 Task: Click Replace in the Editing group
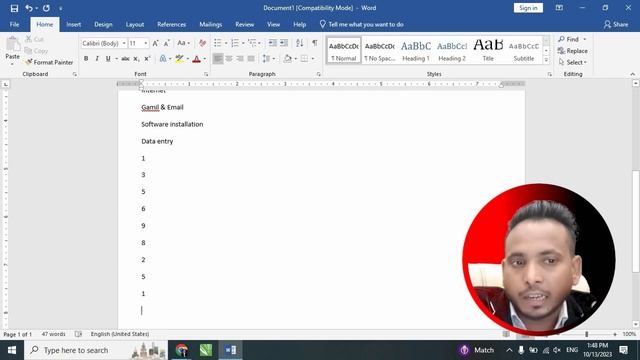coord(573,51)
